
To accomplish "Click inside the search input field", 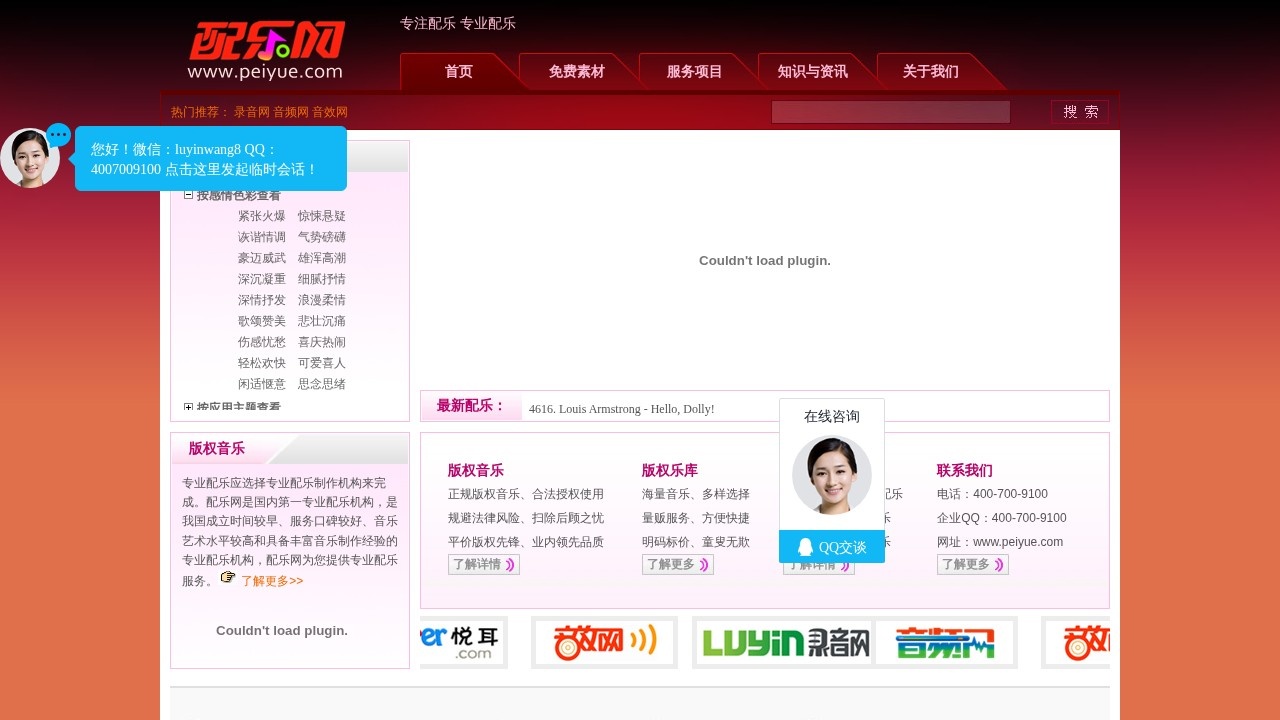I will click(890, 111).
